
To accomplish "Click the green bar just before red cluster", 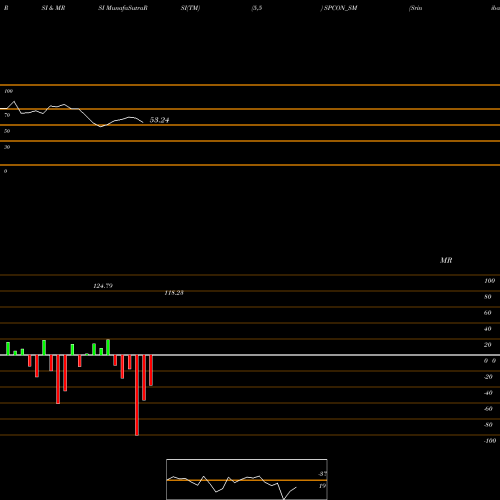I will tap(108, 347).
